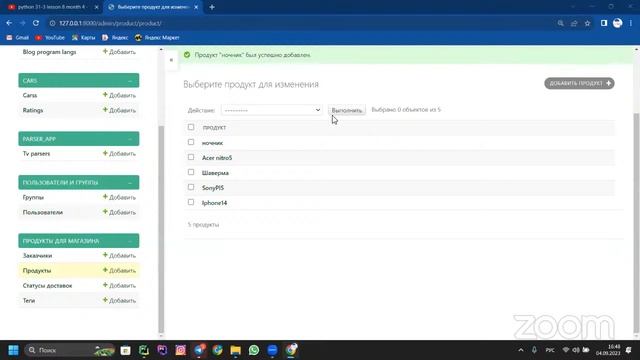Open Теги in the sidebar
This screenshot has height=360, width=640.
tap(29, 300)
